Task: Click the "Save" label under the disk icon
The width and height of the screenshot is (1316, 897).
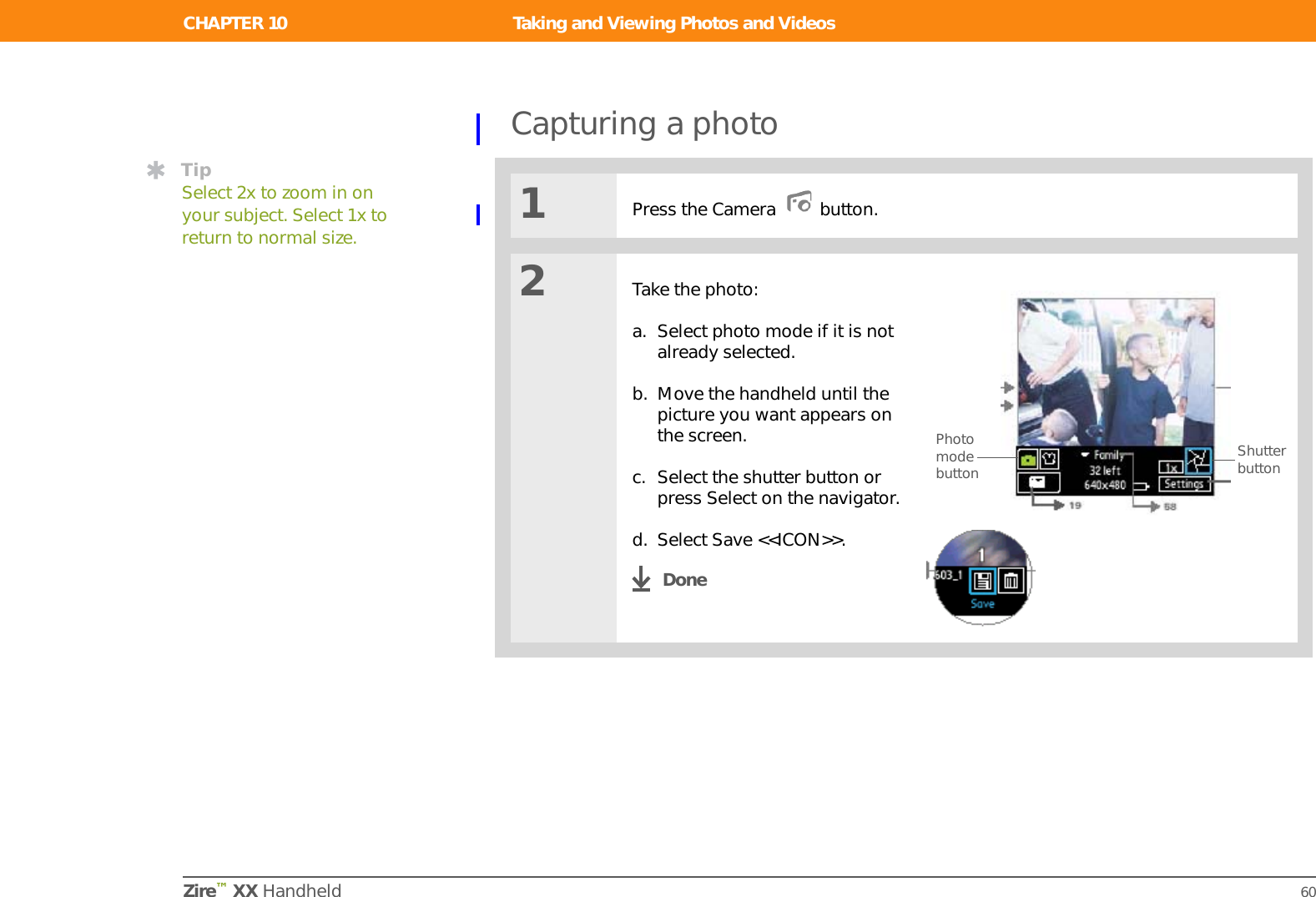Action: [983, 603]
